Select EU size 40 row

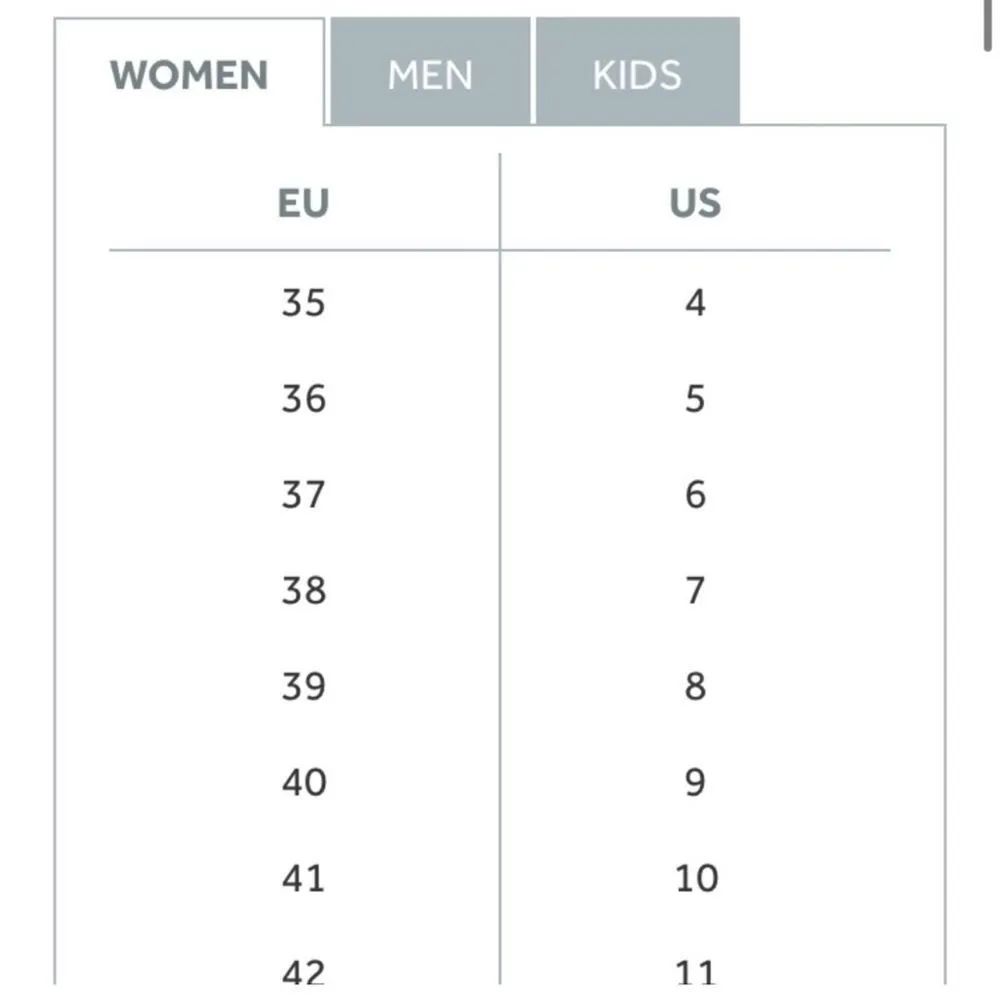click(x=303, y=782)
